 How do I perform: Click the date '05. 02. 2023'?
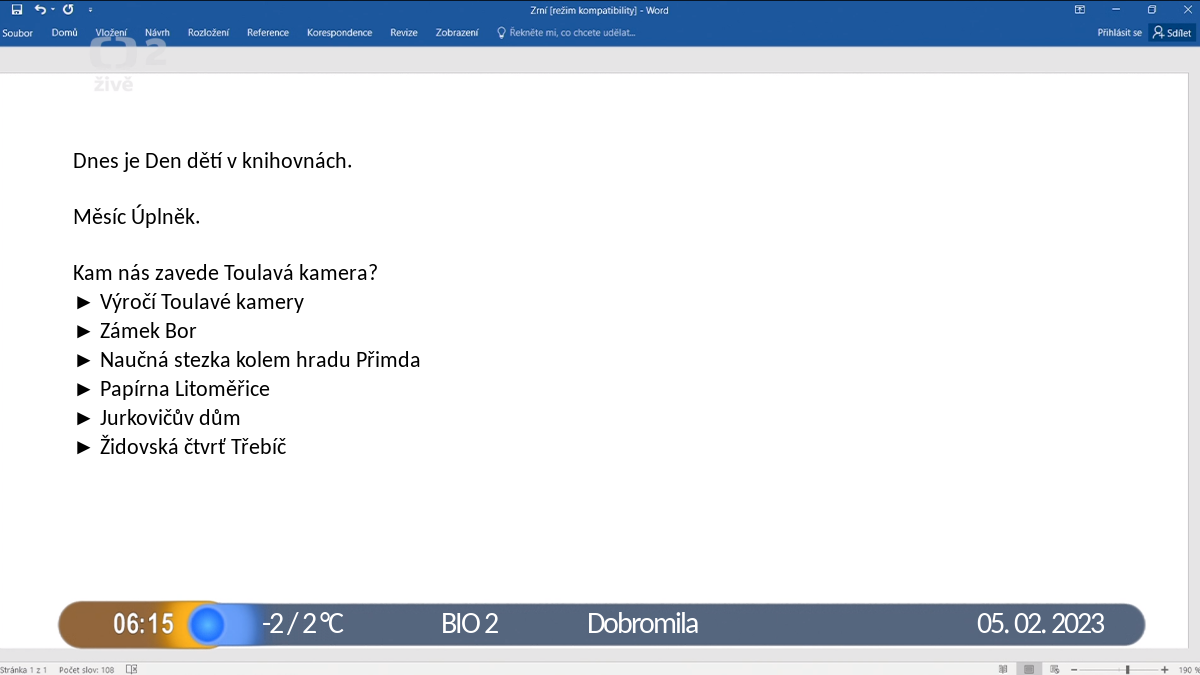[1041, 624]
